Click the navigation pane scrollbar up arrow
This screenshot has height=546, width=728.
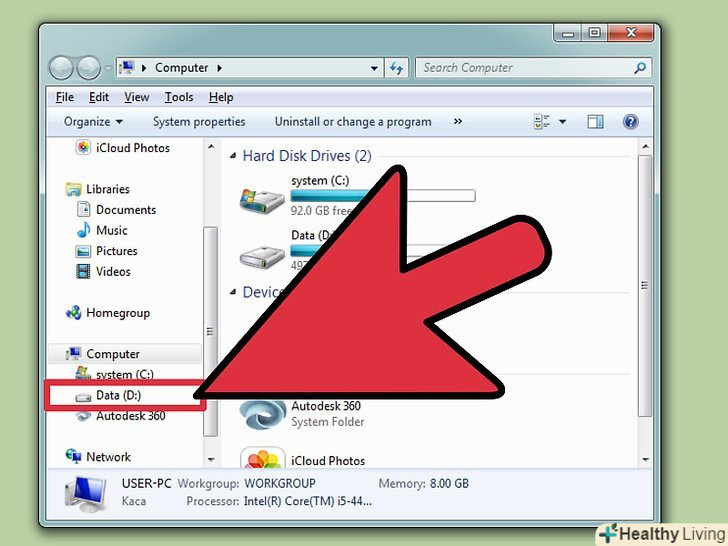(211, 147)
